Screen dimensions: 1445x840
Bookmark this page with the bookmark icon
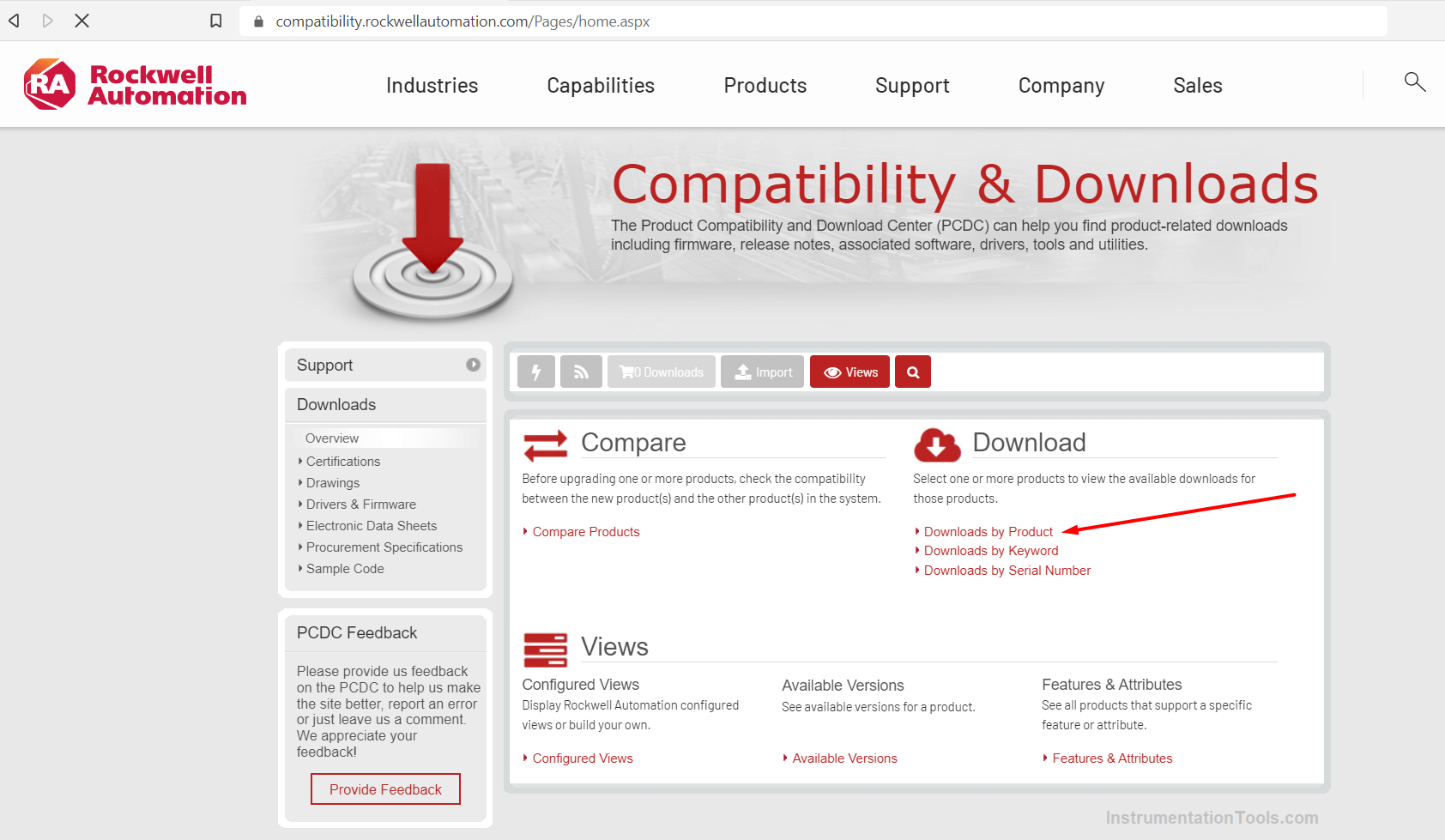216,21
